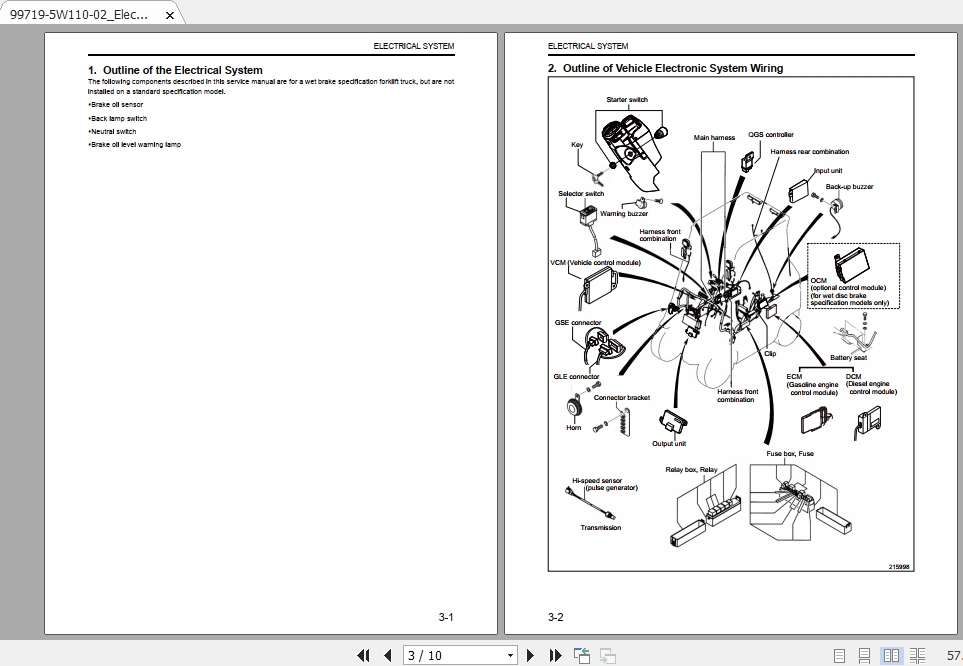Screen dimensions: 963x666
Task: Click the wiring diagram on page 3-2
Action: click(x=730, y=320)
